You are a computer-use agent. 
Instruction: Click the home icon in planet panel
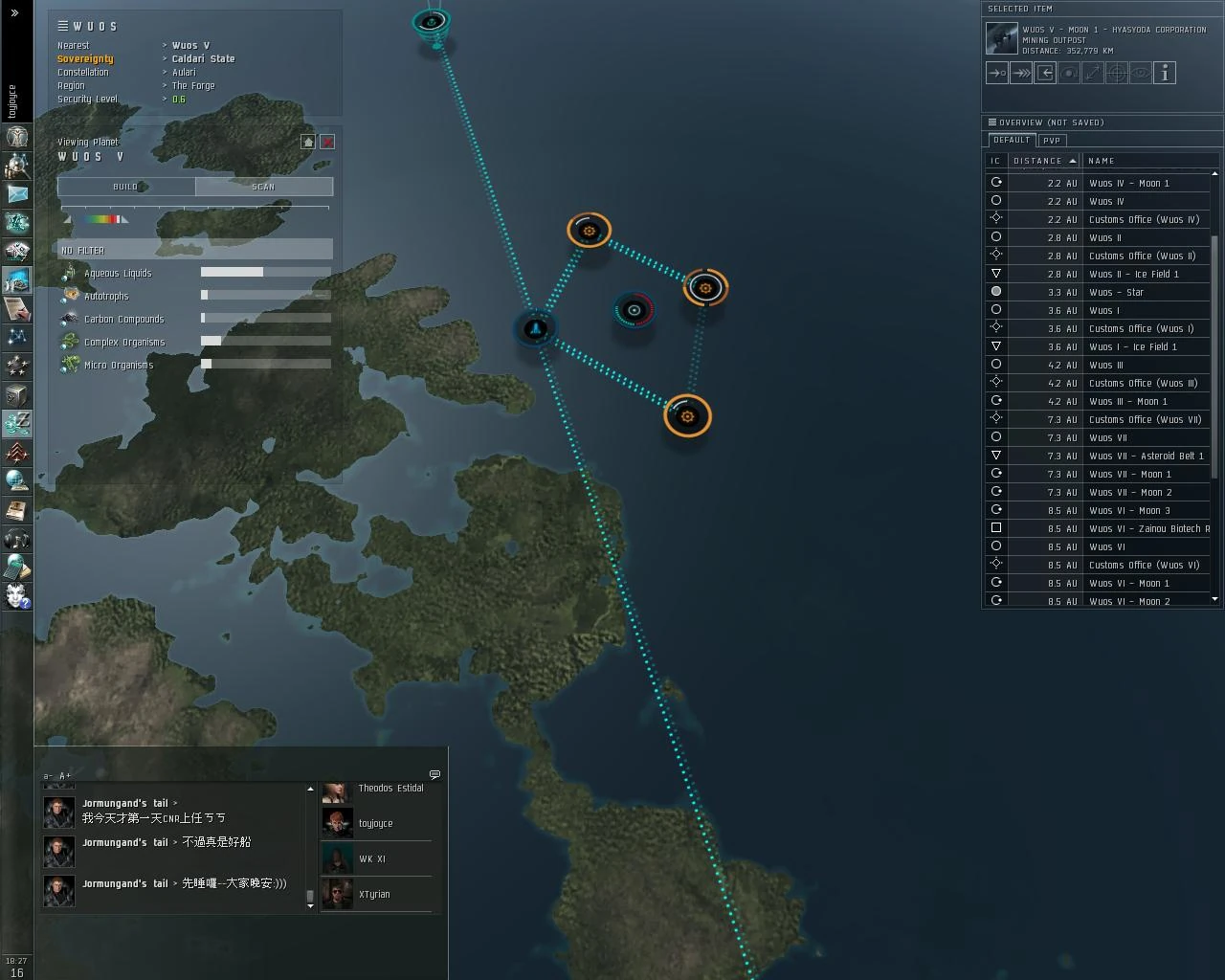click(308, 142)
